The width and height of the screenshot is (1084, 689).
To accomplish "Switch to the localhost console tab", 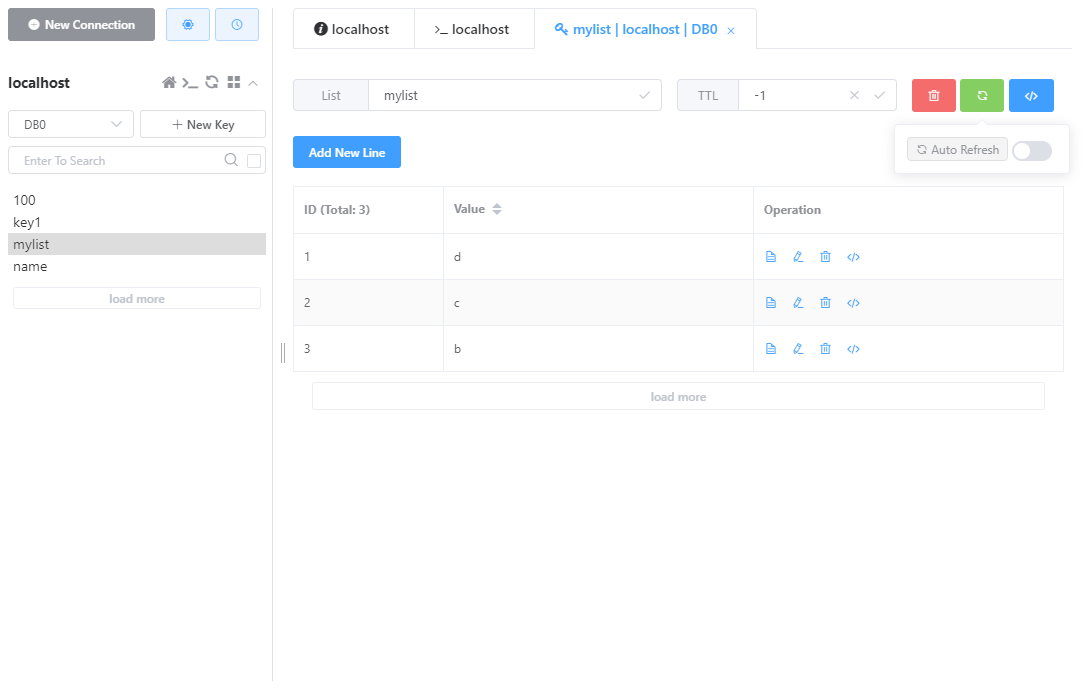I will click(x=474, y=29).
